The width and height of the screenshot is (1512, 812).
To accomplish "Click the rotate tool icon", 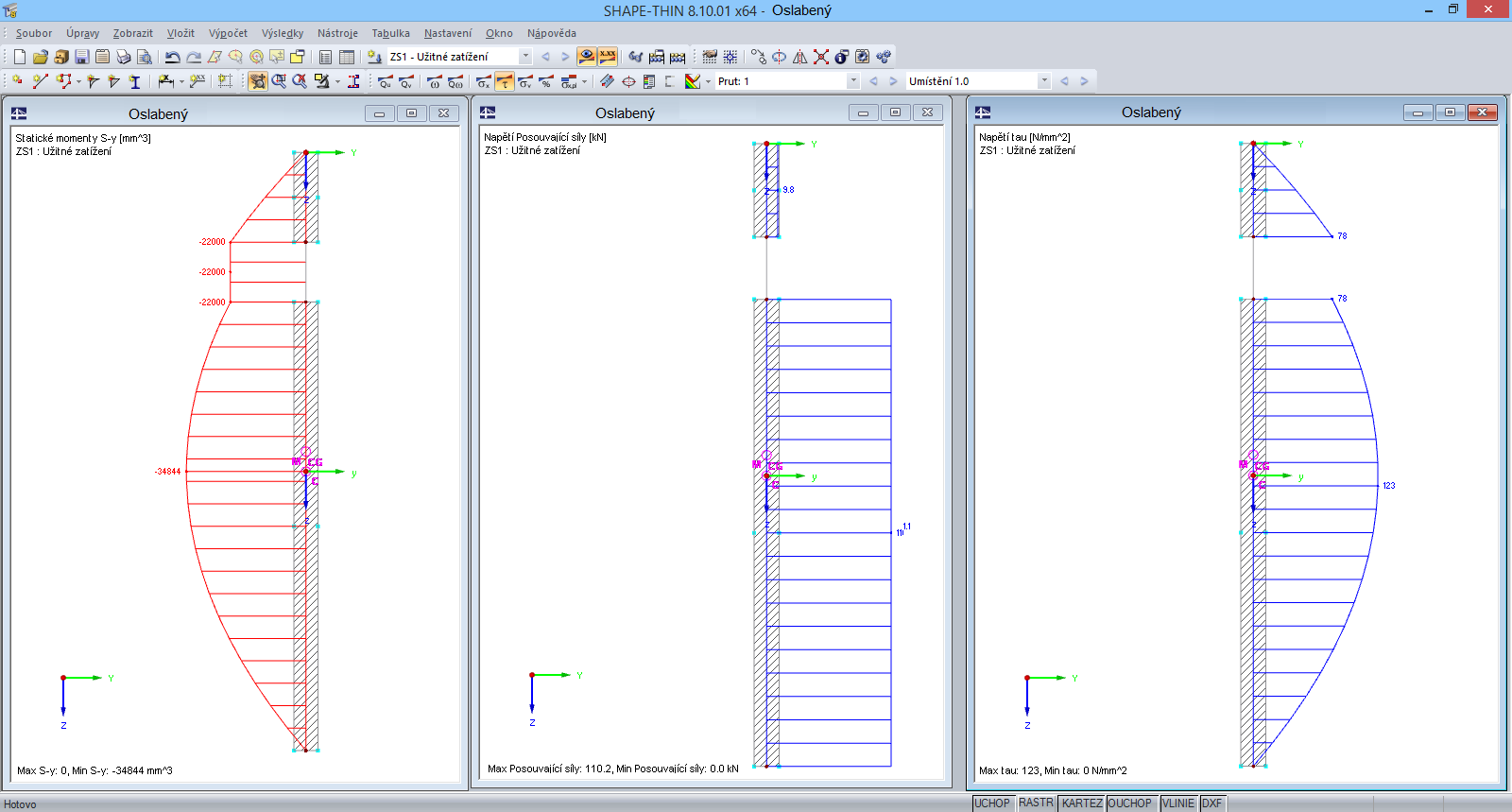I will (780, 57).
